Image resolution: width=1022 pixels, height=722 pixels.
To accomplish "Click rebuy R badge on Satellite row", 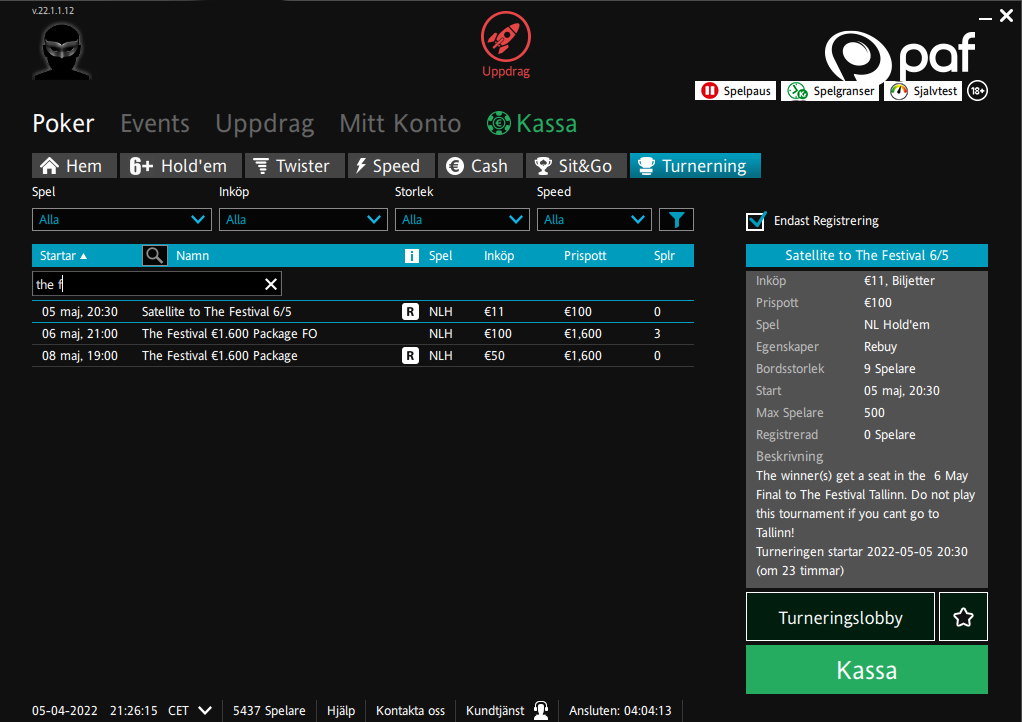I will [410, 311].
